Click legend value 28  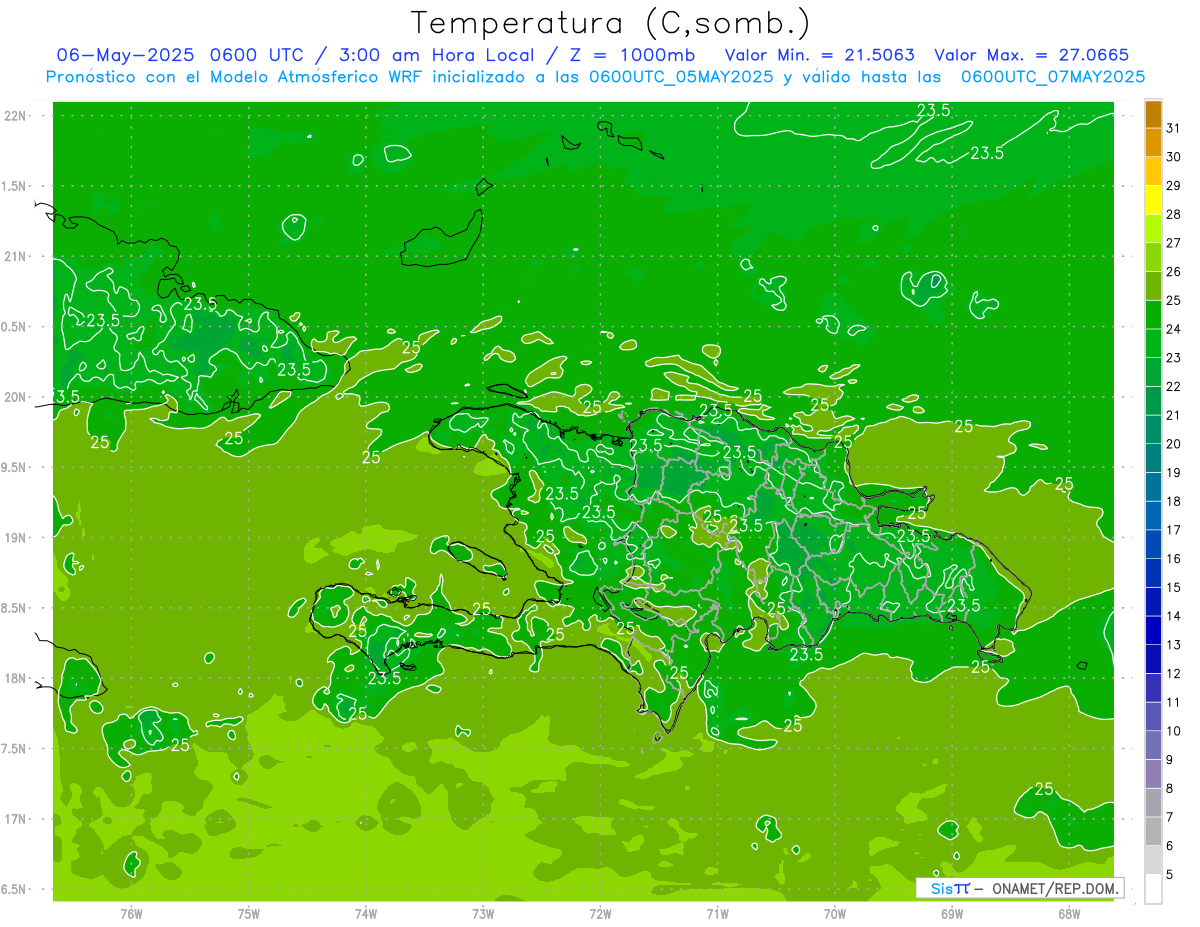click(x=1173, y=214)
